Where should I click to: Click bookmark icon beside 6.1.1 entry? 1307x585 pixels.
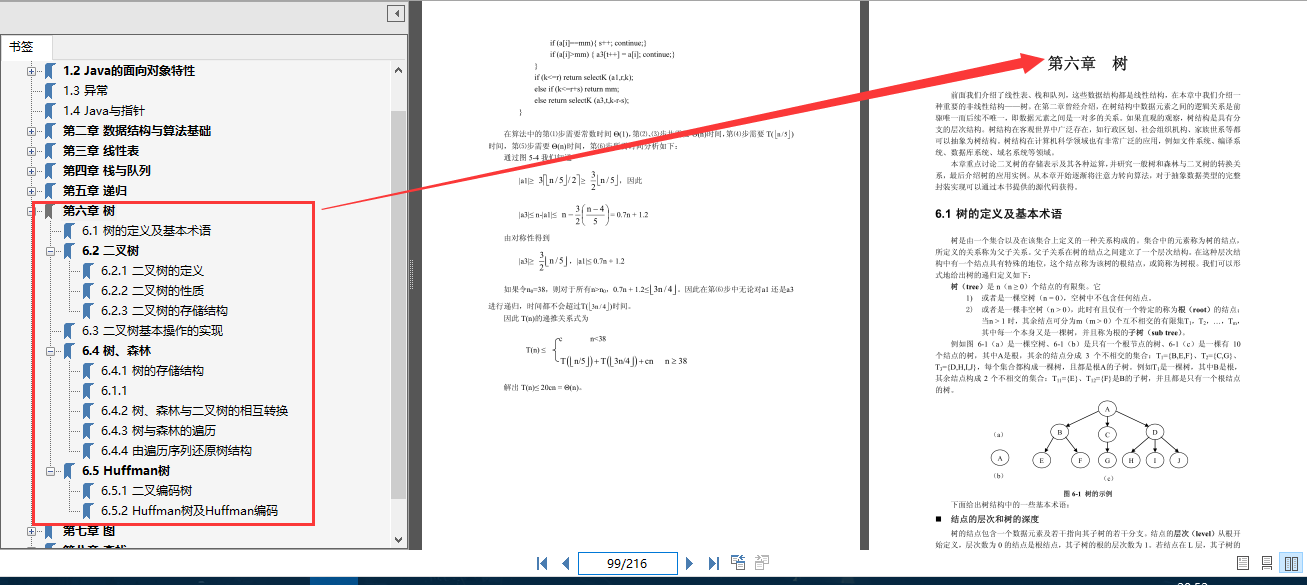pyautogui.click(x=88, y=391)
